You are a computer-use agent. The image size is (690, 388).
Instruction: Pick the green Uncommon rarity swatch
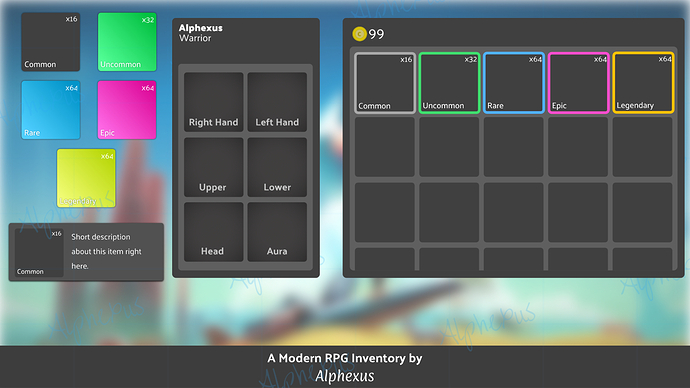click(127, 42)
